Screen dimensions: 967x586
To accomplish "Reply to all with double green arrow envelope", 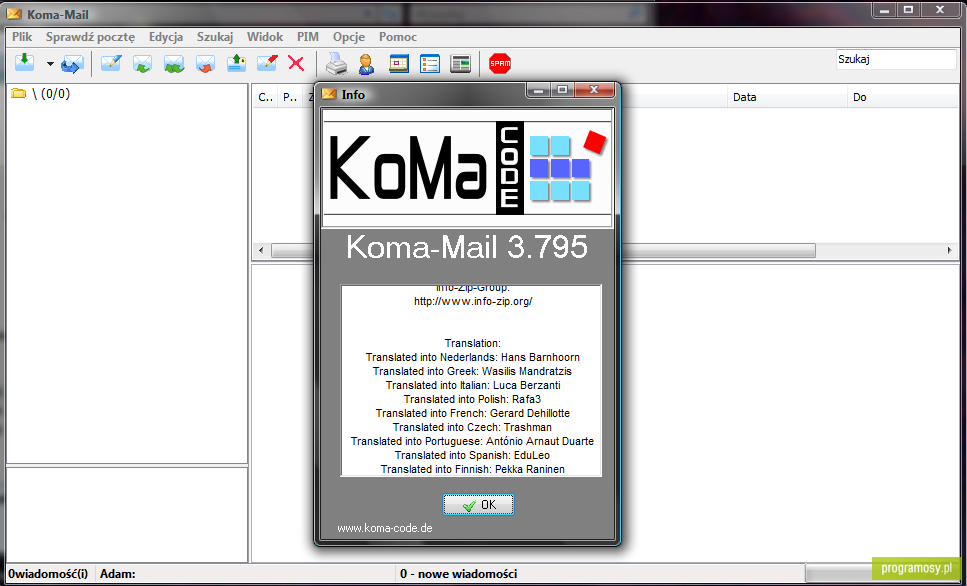I will tap(174, 64).
